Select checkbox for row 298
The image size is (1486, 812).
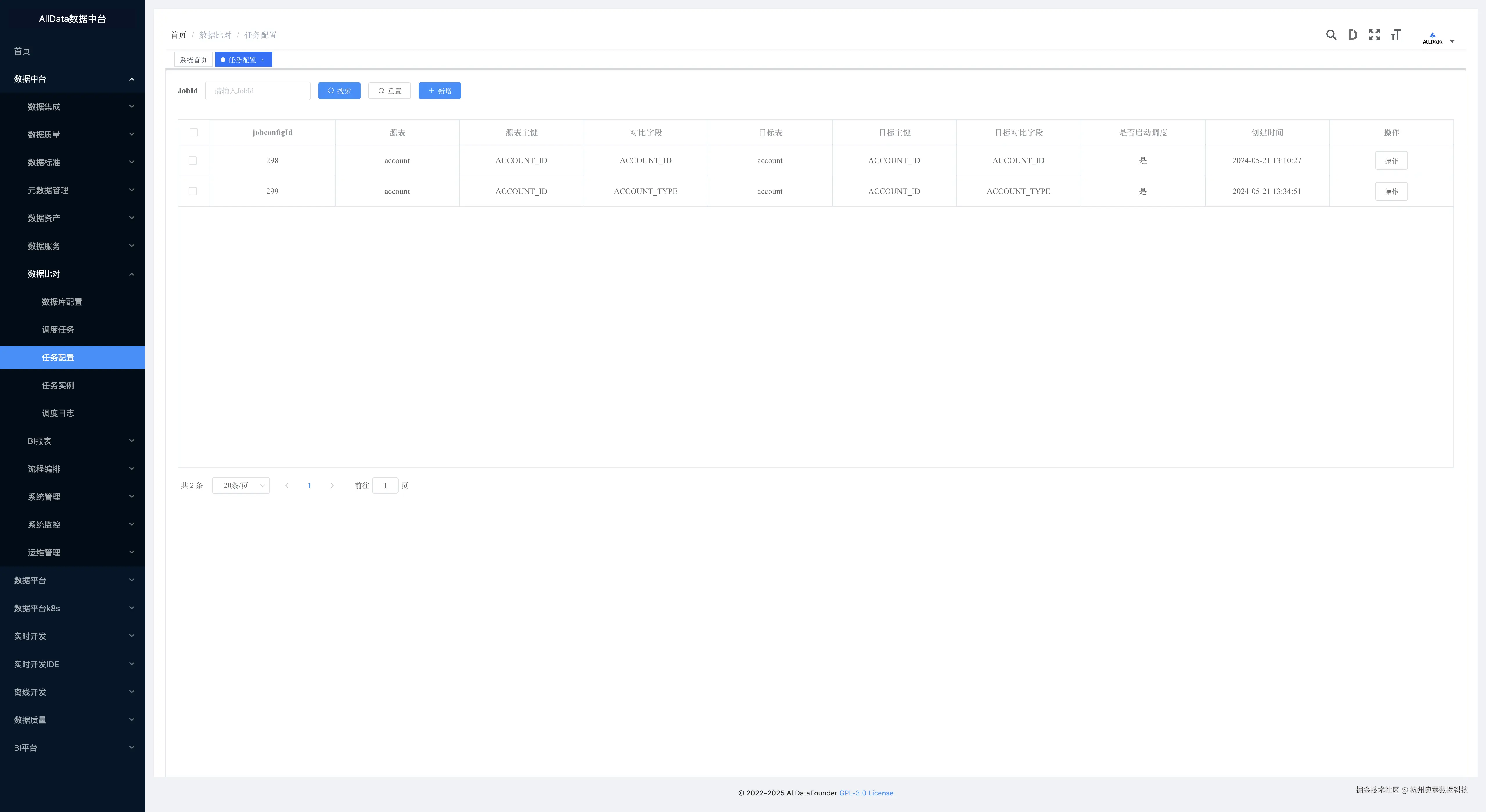[x=193, y=161]
